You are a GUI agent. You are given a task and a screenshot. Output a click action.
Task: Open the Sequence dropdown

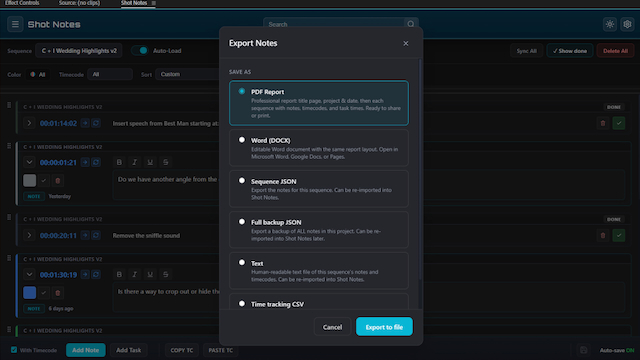(x=79, y=51)
